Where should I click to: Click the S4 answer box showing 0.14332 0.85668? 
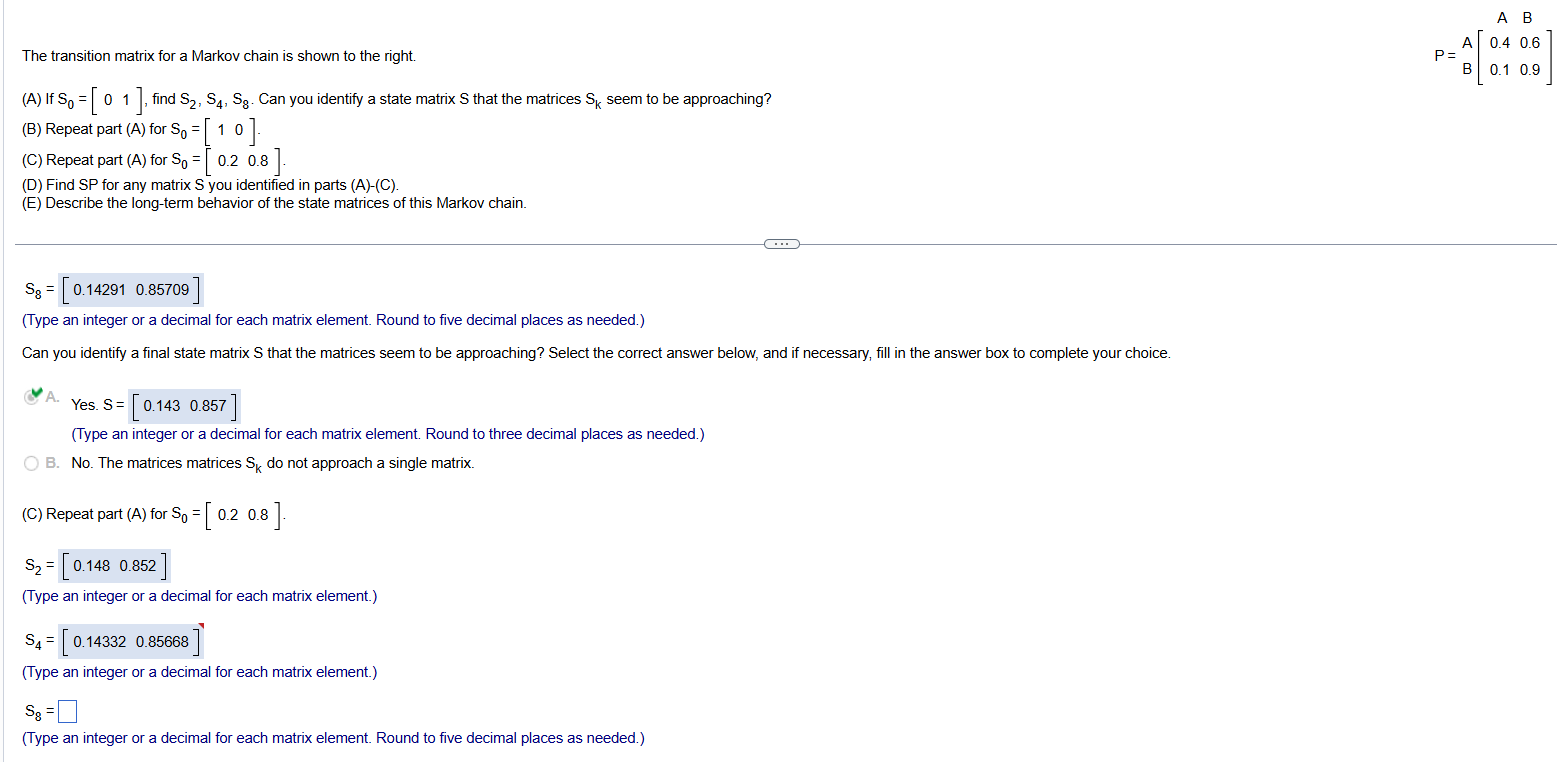131,641
